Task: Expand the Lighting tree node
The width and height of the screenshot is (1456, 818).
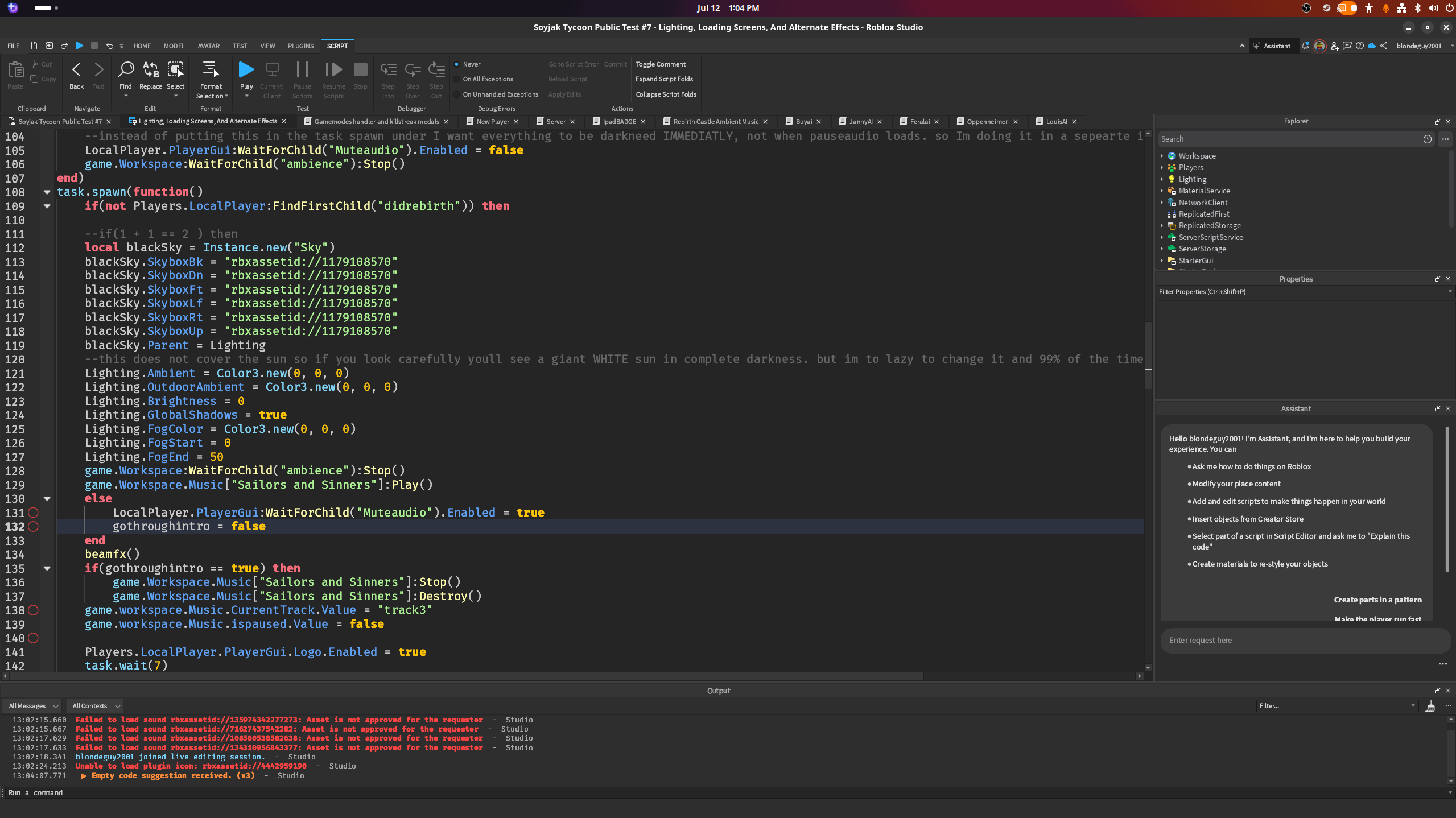Action: pos(1162,179)
